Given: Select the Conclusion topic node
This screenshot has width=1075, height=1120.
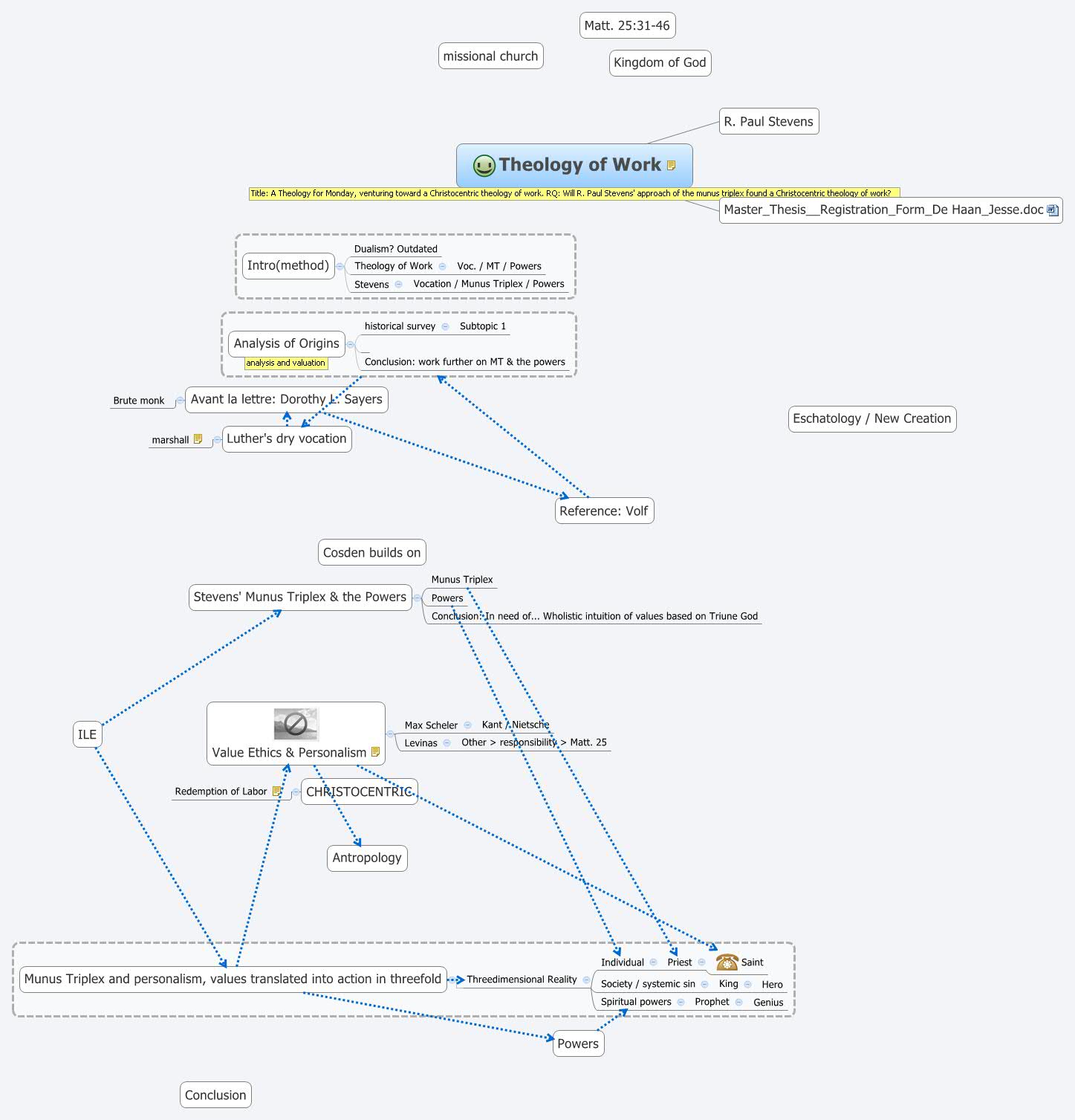Looking at the screenshot, I should coord(215,1095).
